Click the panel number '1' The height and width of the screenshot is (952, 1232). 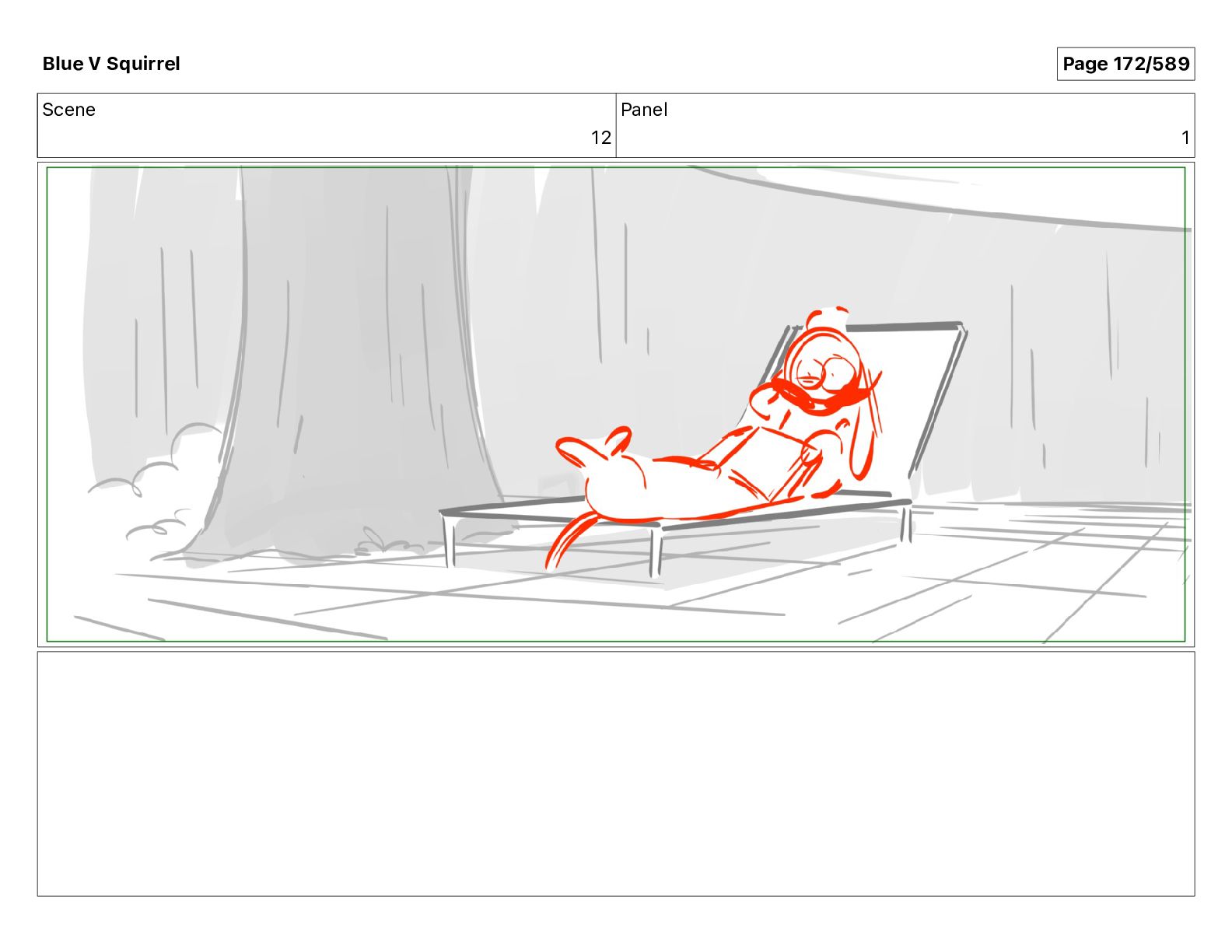(1185, 138)
